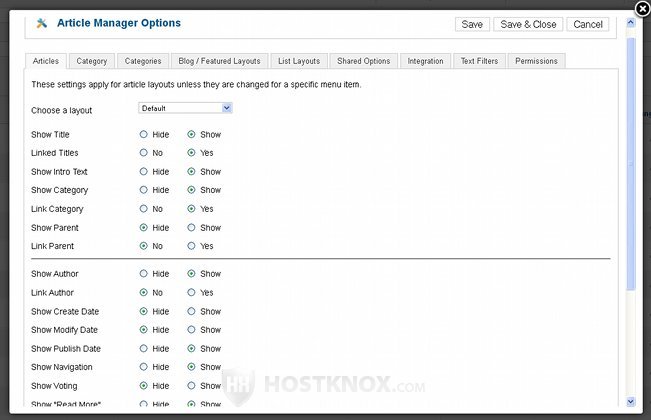This screenshot has height=420, width=651.
Task: Click the Save & Close button
Action: tap(529, 24)
